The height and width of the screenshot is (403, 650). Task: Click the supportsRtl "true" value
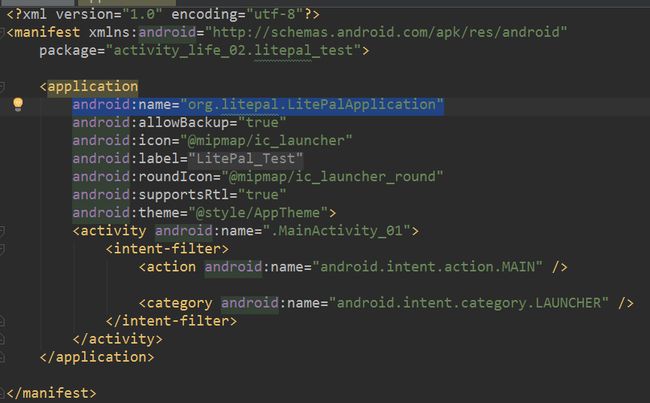point(262,195)
